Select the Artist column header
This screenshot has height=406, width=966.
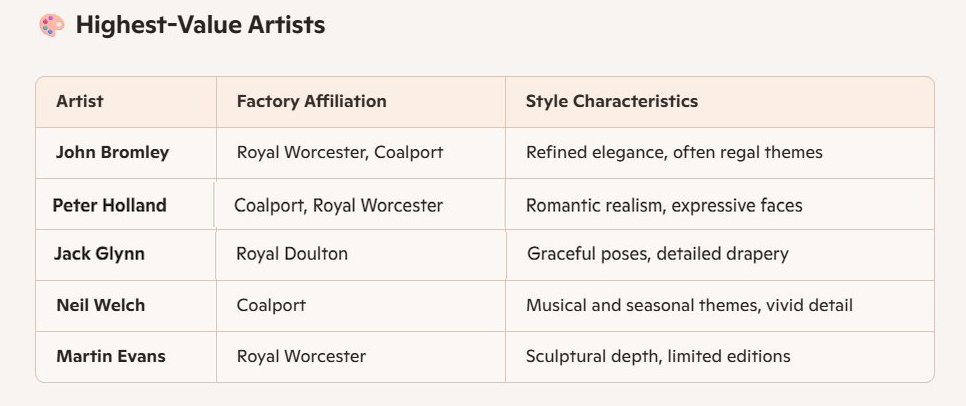point(80,101)
